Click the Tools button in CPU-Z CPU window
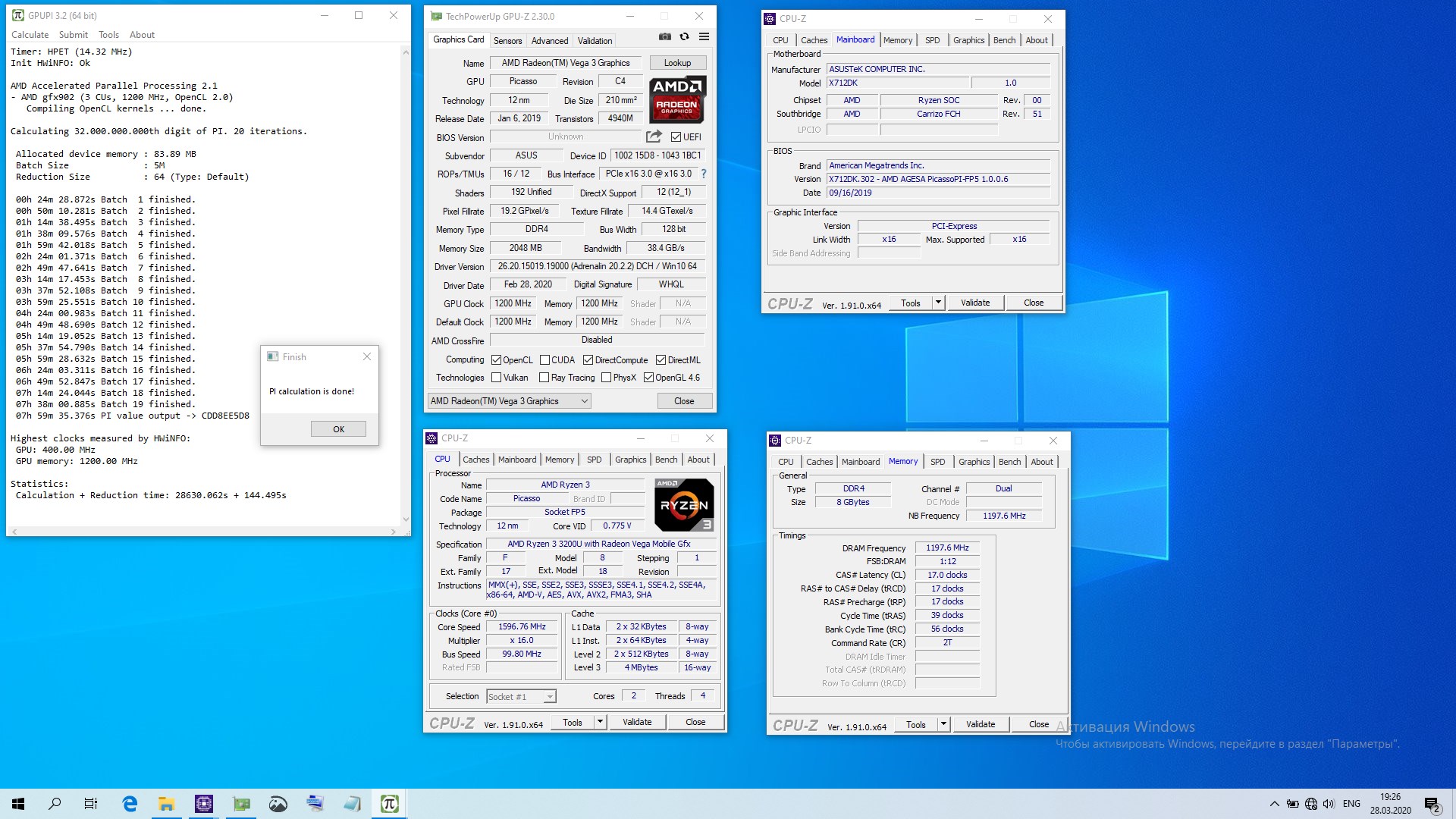 (x=573, y=722)
